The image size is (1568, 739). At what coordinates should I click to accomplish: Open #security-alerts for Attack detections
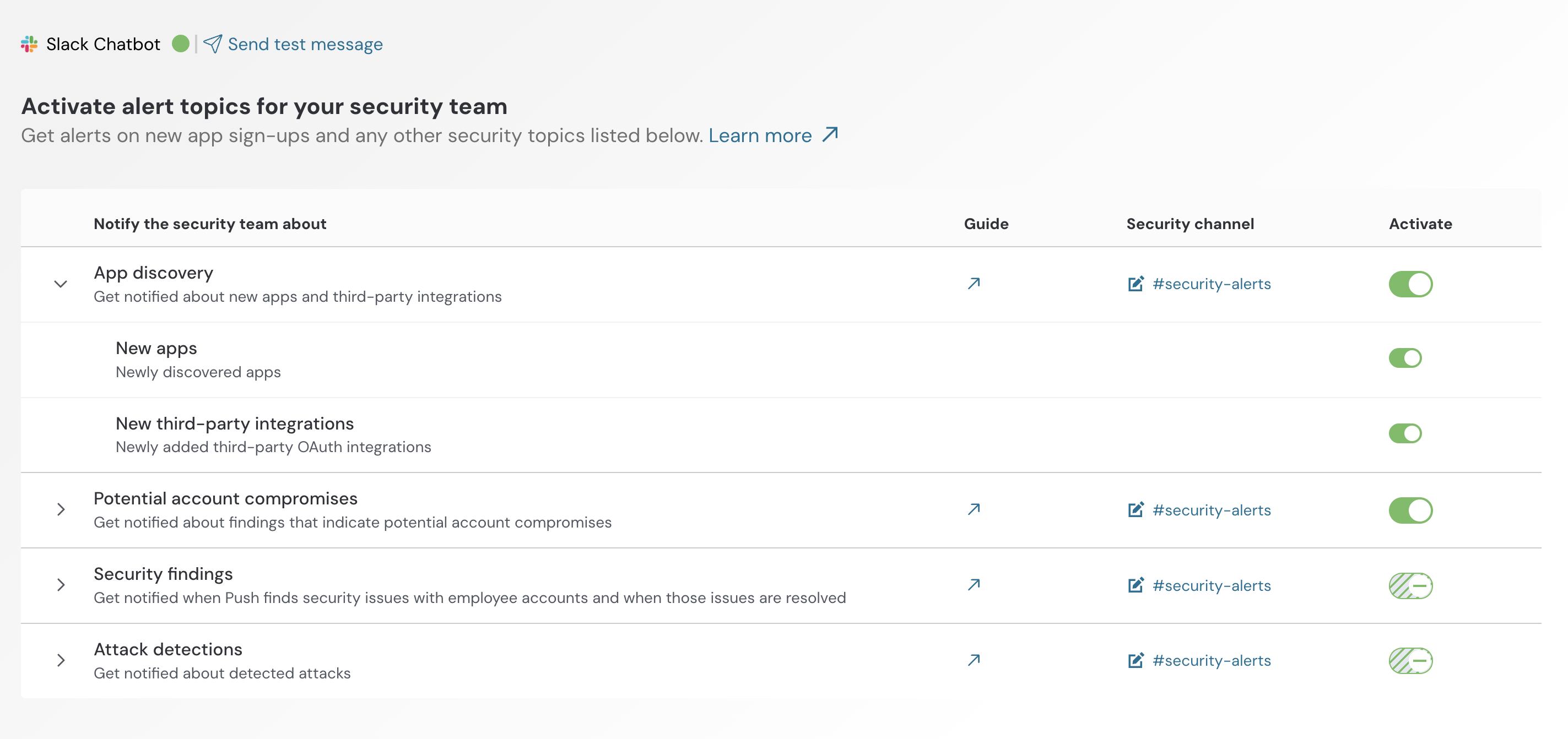(1212, 661)
